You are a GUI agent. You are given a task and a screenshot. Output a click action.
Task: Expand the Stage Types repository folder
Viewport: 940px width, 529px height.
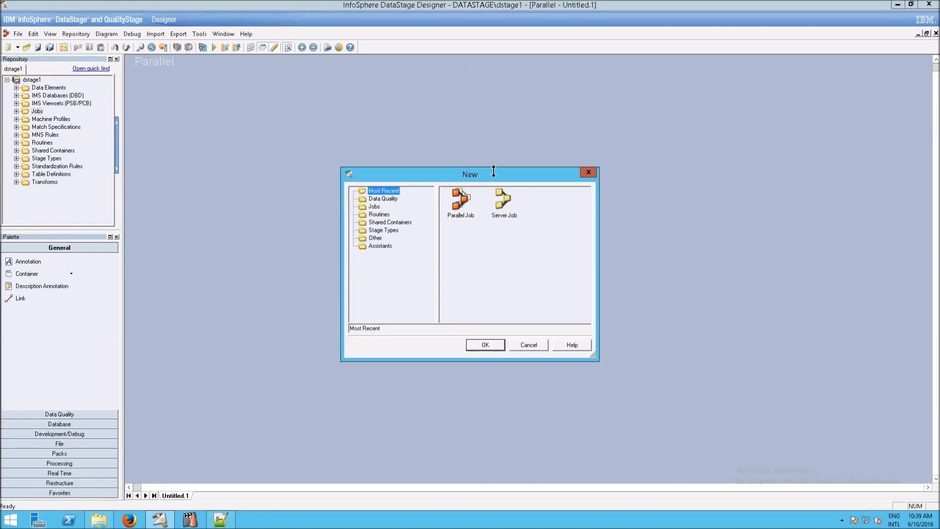[16, 158]
